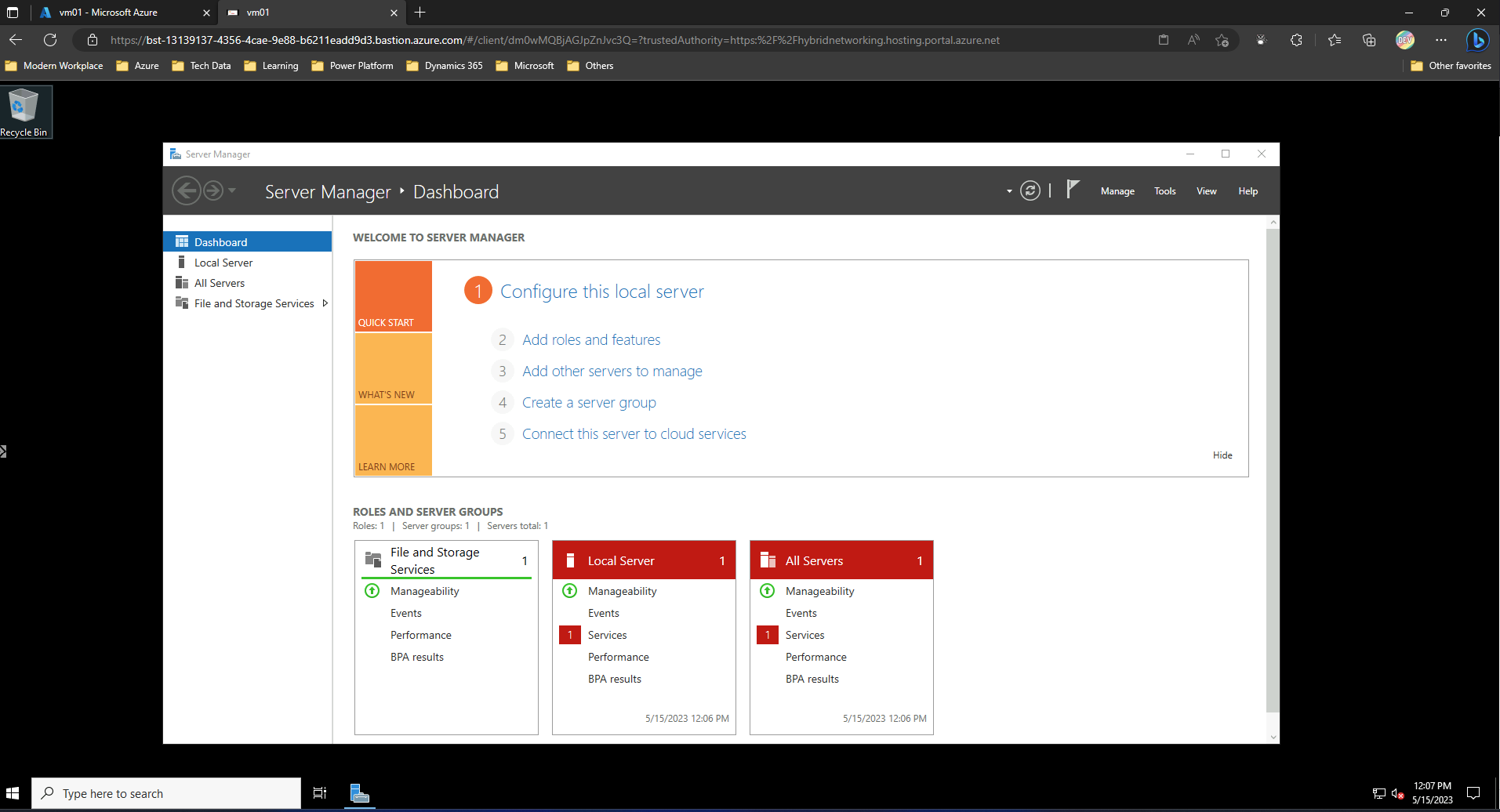The width and height of the screenshot is (1500, 812).
Task: Open Performance in Local Server tile
Action: 619,657
